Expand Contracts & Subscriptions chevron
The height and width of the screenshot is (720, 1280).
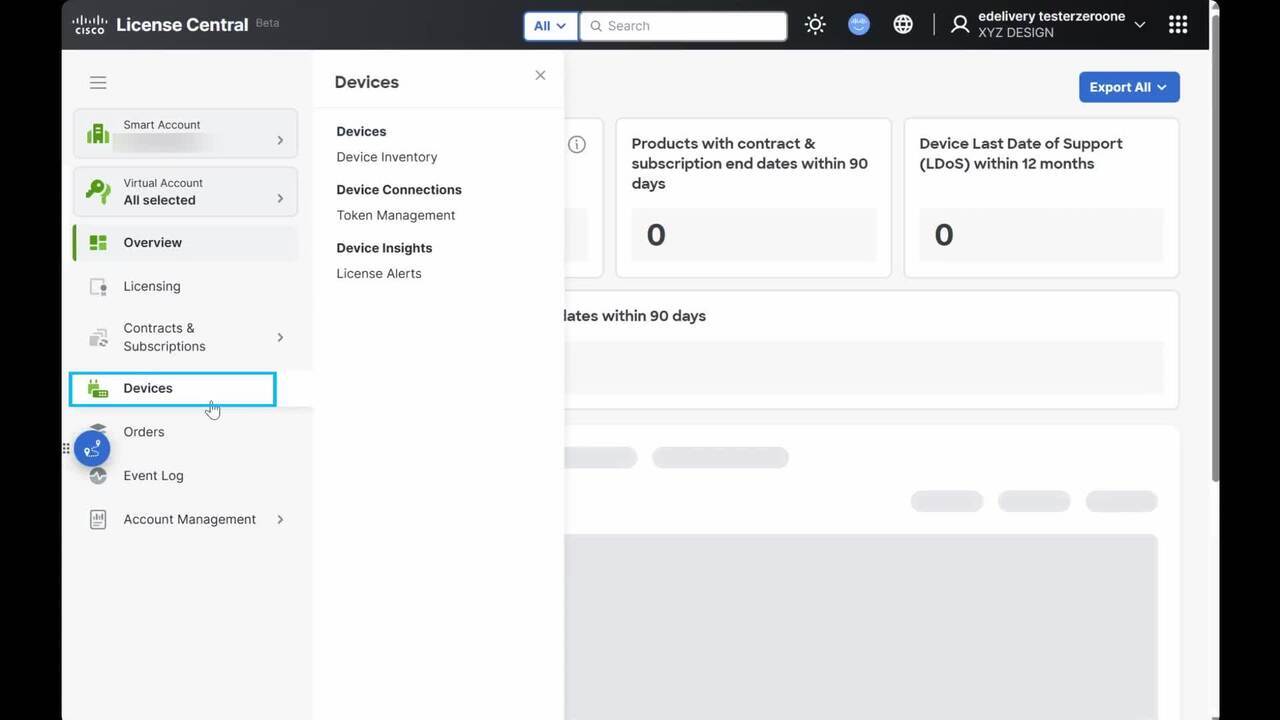280,337
